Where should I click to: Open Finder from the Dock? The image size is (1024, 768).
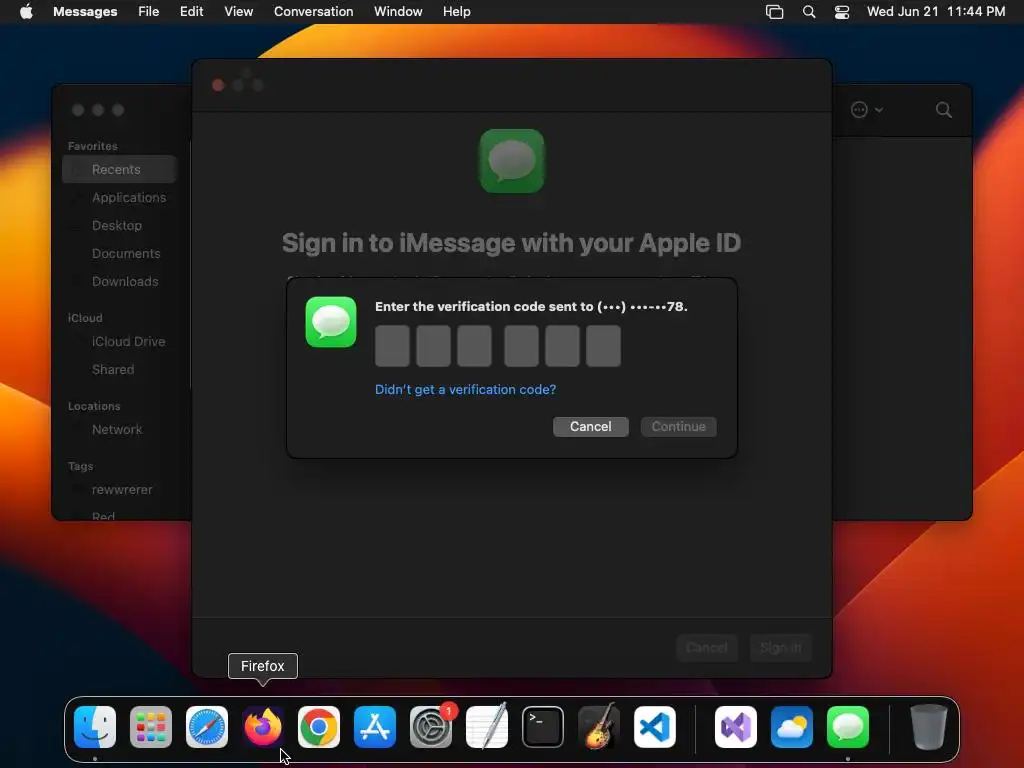(x=95, y=727)
